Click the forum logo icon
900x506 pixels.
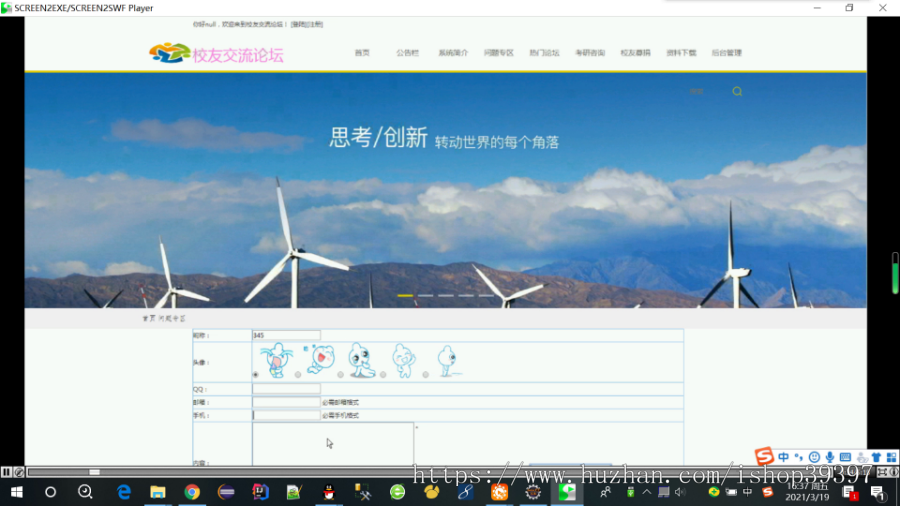point(169,53)
